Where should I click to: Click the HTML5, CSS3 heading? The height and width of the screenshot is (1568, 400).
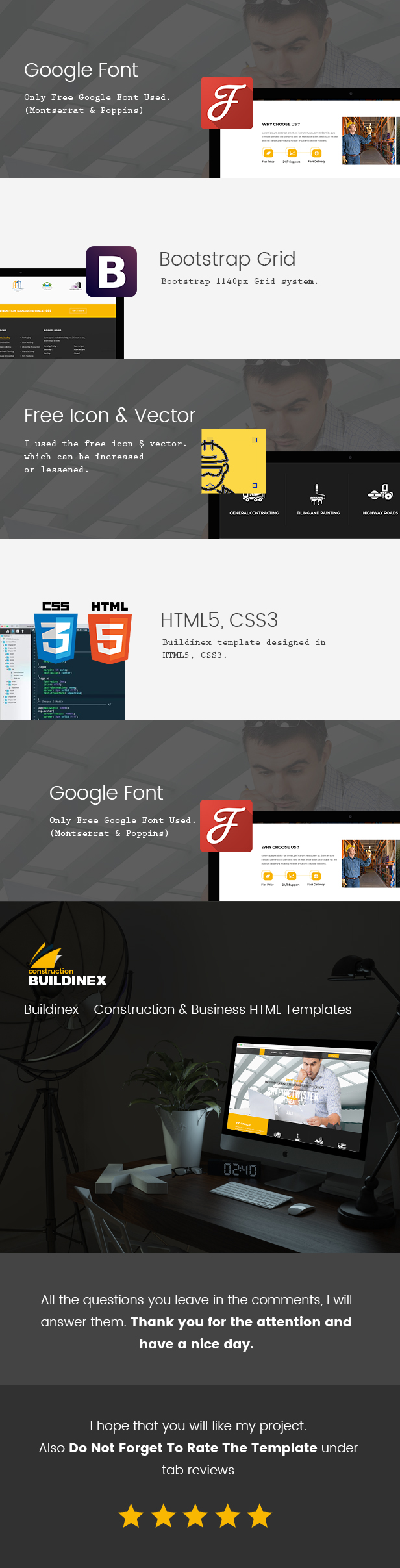click(219, 620)
